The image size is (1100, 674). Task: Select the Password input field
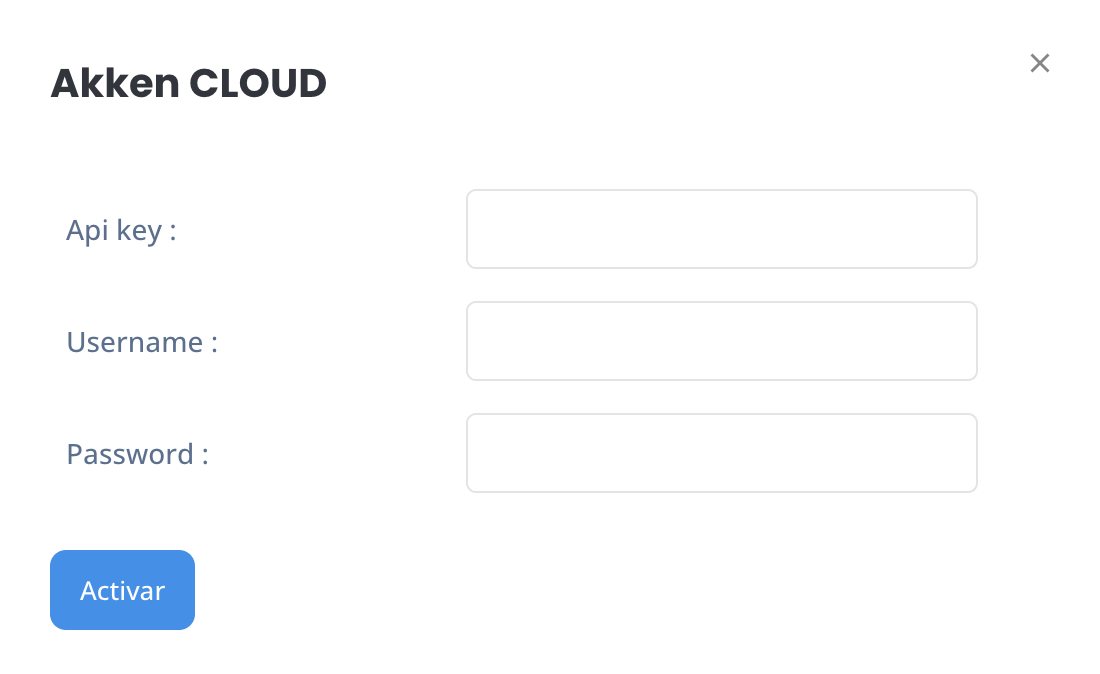tap(722, 453)
